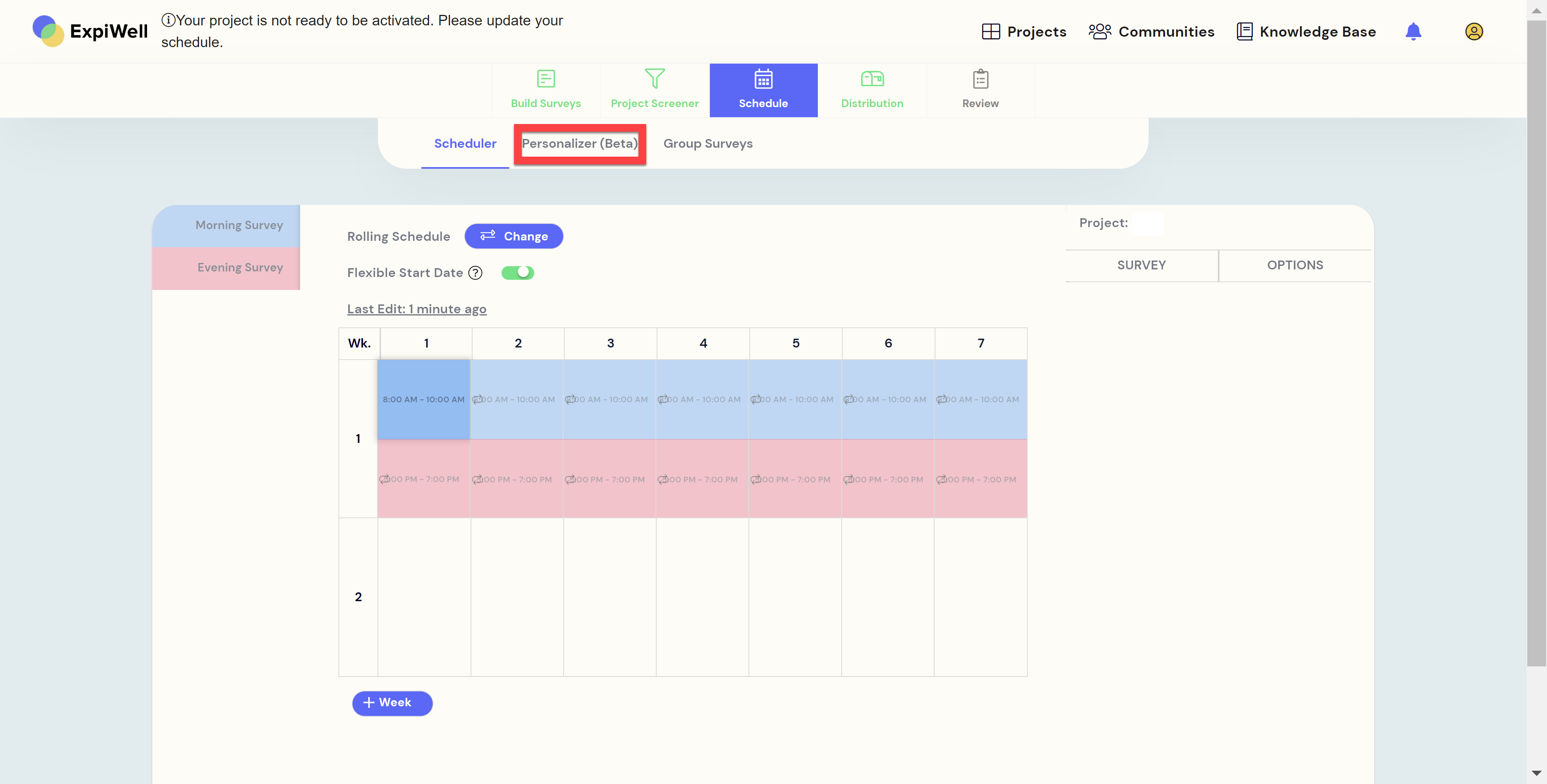Viewport: 1547px width, 784px height.
Task: Toggle the Flexible Start Date switch
Action: 517,272
